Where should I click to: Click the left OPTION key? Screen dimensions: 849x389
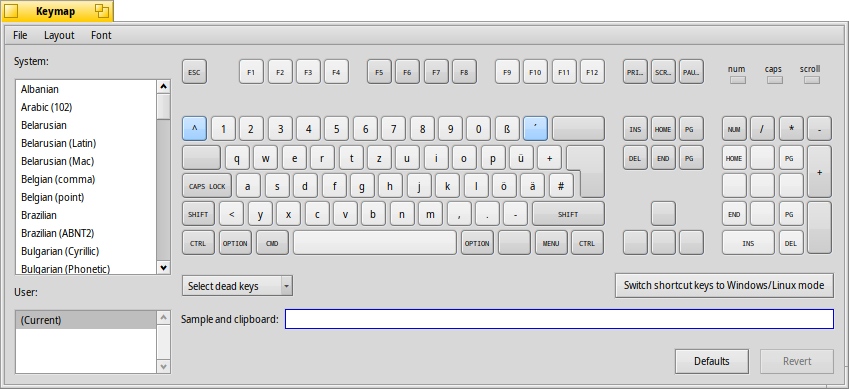[236, 243]
